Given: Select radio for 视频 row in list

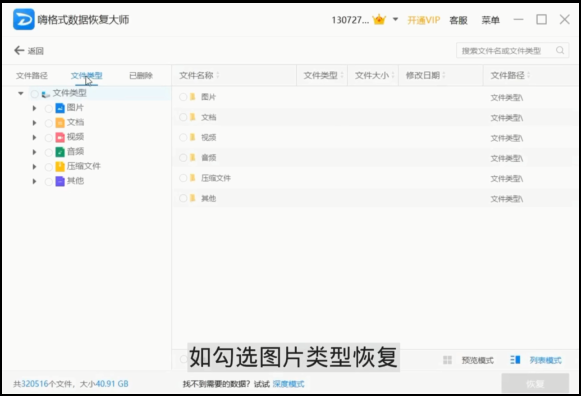Looking at the screenshot, I should pyautogui.click(x=183, y=137).
